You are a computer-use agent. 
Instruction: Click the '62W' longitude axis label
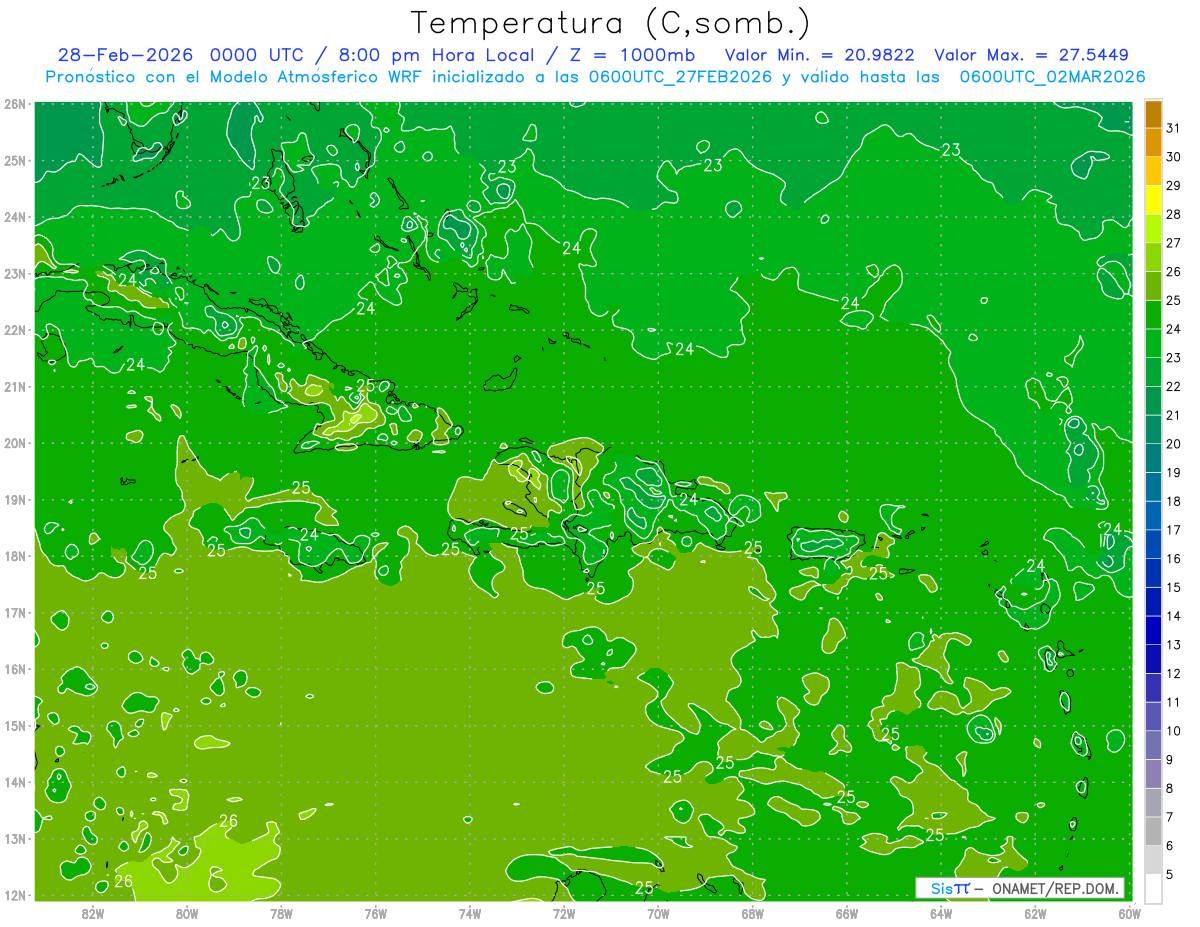click(1035, 913)
